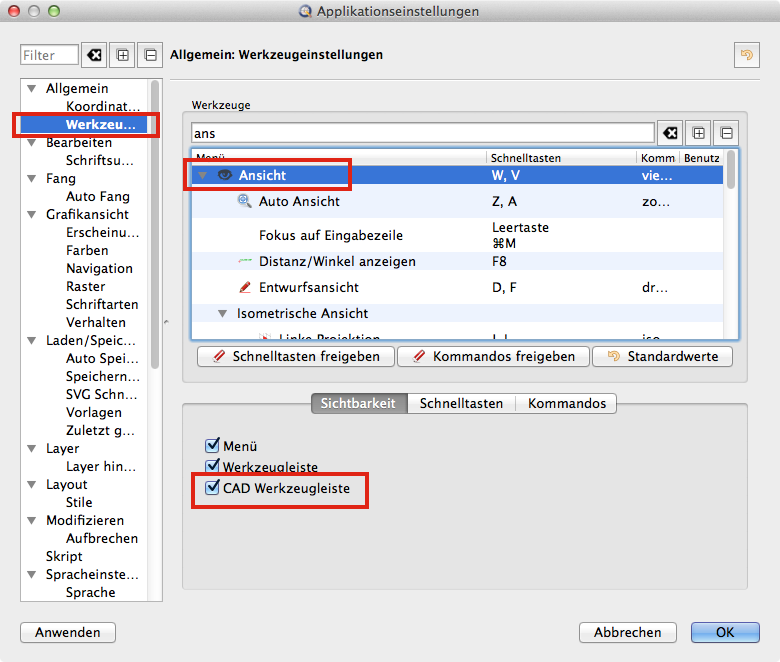This screenshot has height=662, width=780.
Task: Click the reset arrow icon at top right
Action: click(746, 55)
